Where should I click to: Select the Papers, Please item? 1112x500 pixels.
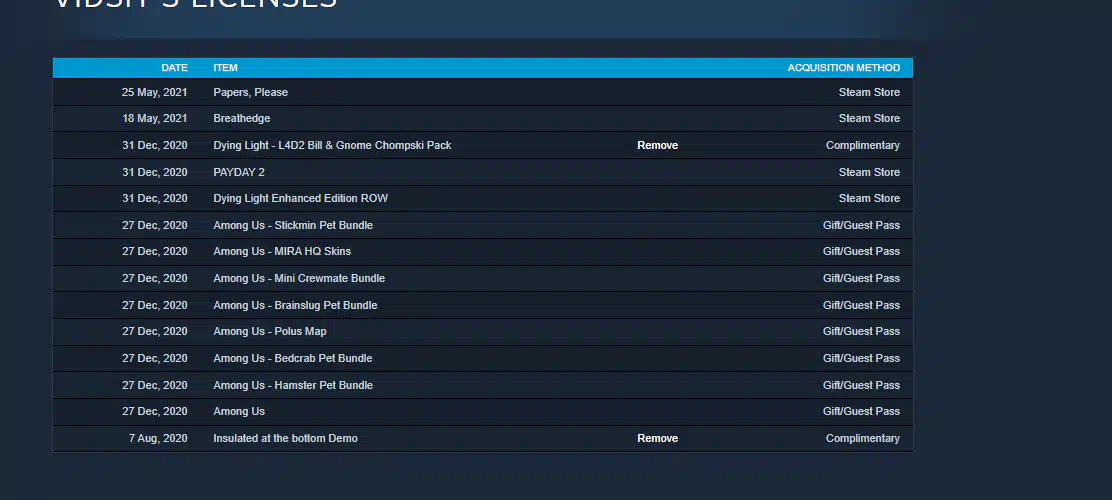tap(250, 92)
